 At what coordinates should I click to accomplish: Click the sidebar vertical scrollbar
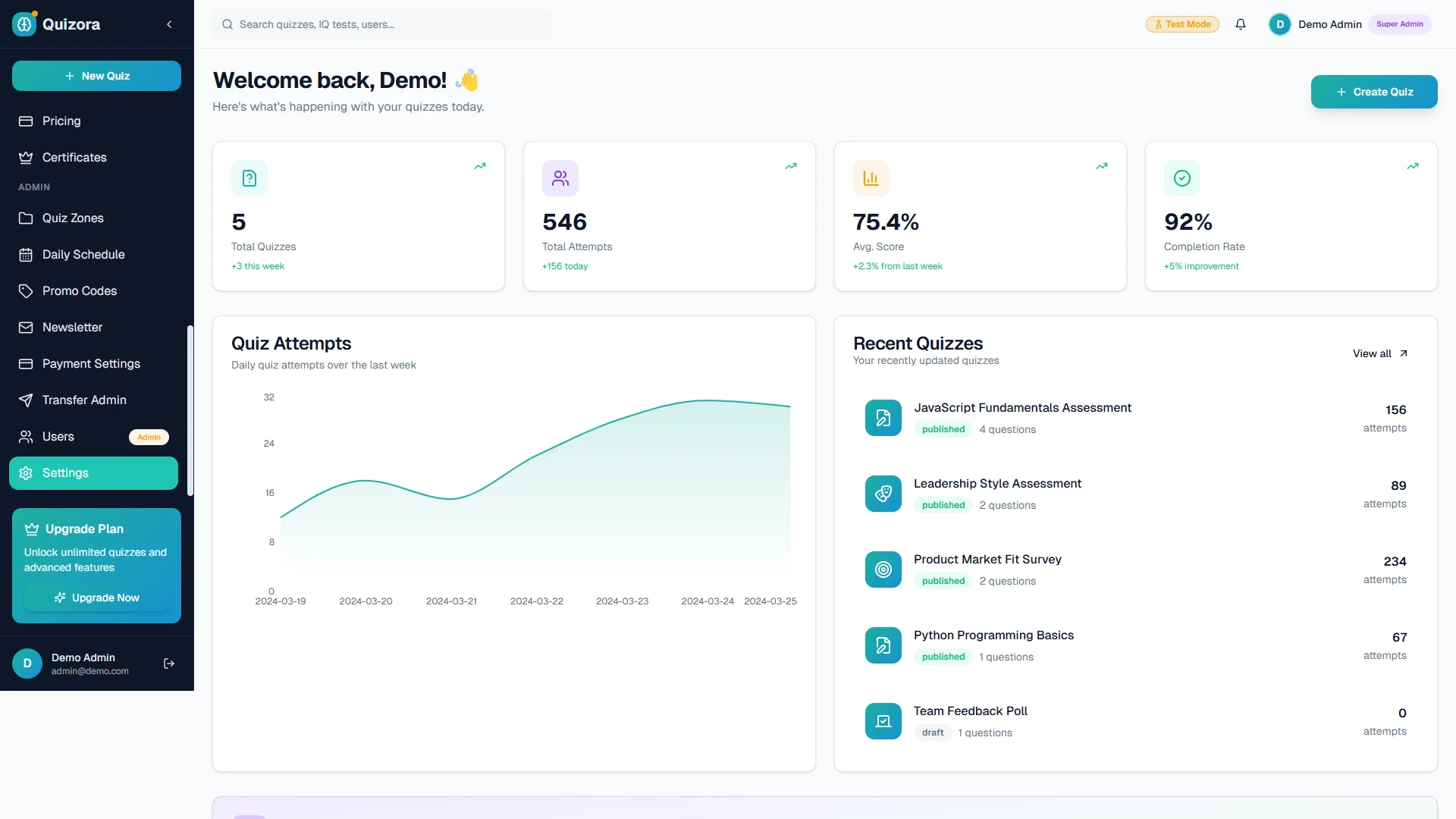click(190, 410)
